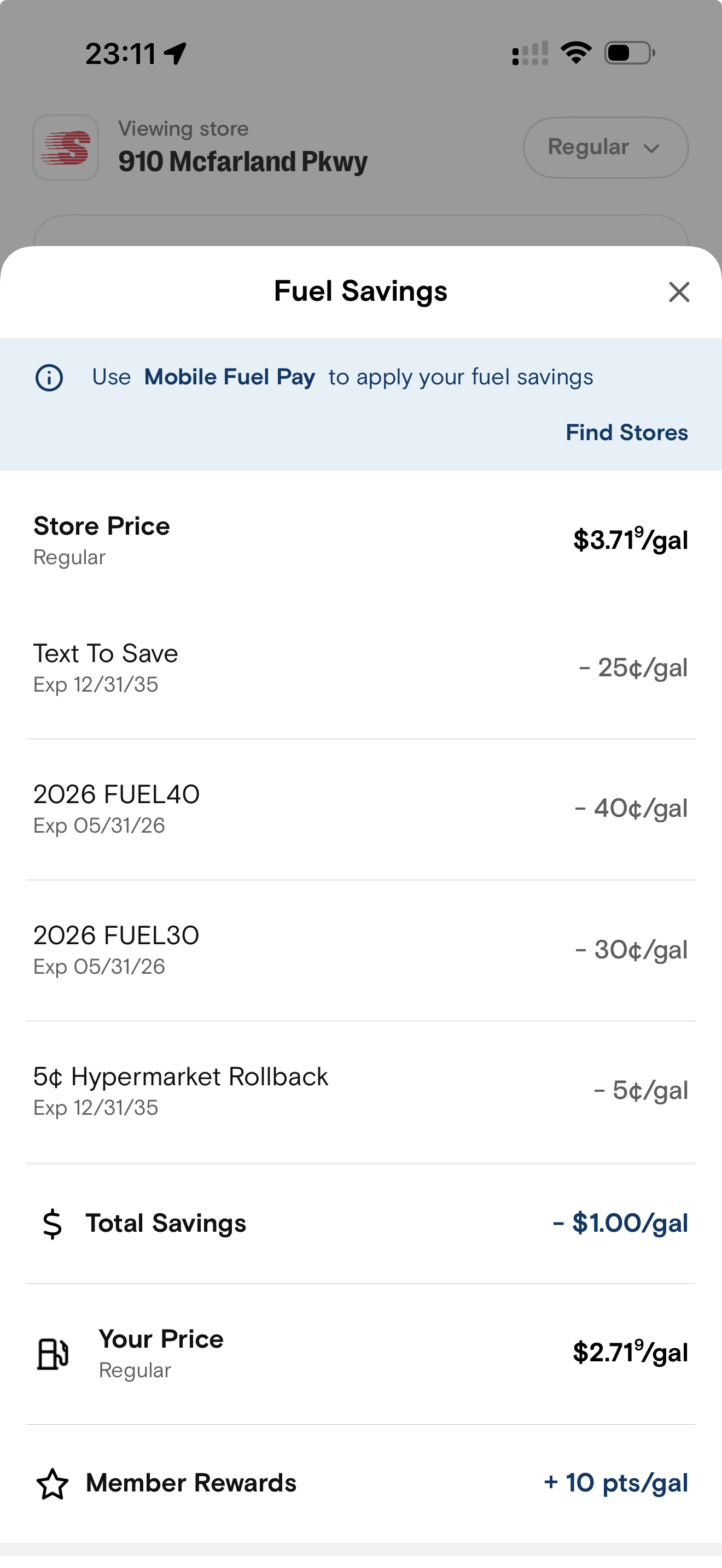Select the 2026 FUEL30 discount row
Screen dimensions: 722x1568
pyautogui.click(x=360, y=950)
